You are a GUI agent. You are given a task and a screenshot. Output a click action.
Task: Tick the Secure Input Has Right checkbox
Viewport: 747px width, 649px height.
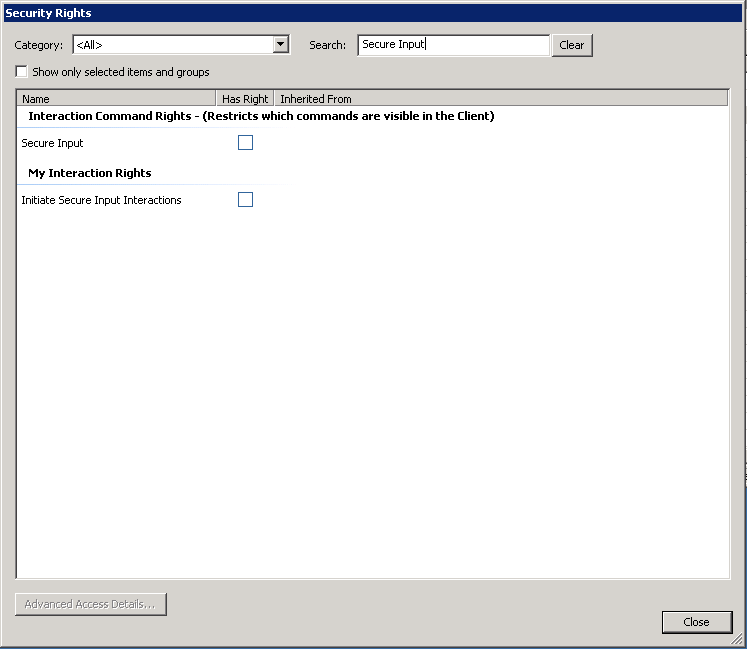pos(245,143)
